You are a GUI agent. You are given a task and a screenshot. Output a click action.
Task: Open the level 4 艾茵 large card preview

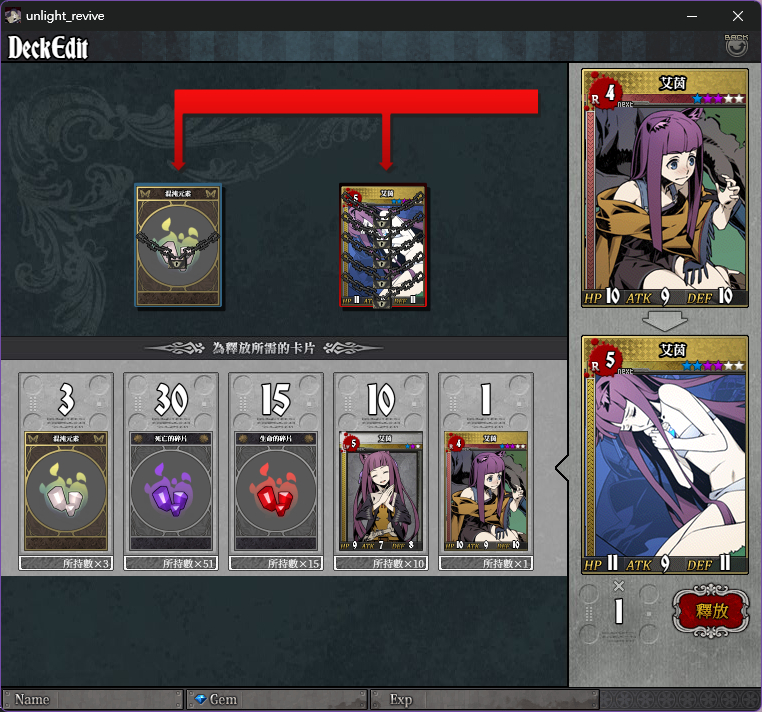tap(665, 188)
